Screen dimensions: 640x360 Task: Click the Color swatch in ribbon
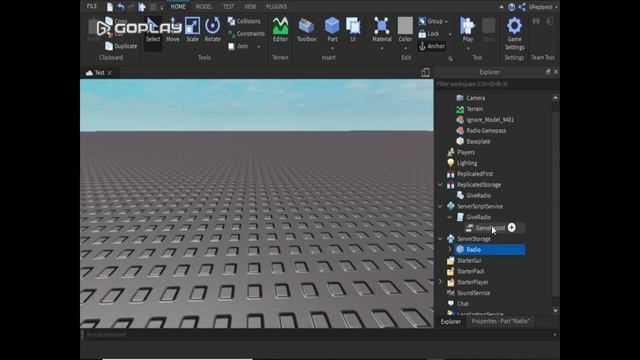[405, 29]
